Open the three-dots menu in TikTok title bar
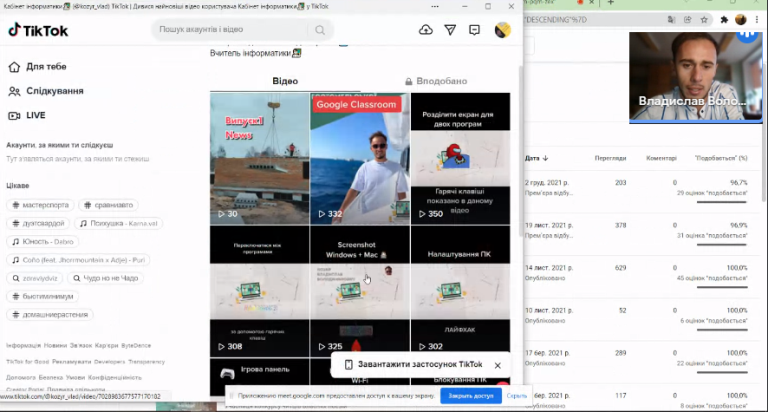The width and height of the screenshot is (768, 412). click(435, 6)
